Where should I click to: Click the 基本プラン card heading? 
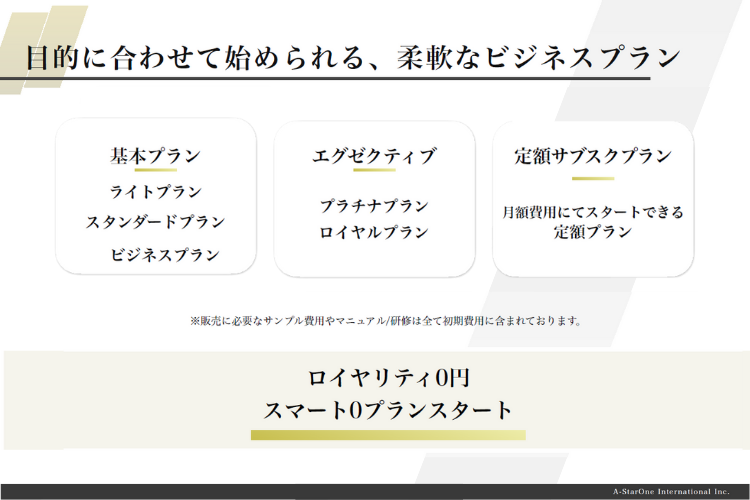coord(155,156)
